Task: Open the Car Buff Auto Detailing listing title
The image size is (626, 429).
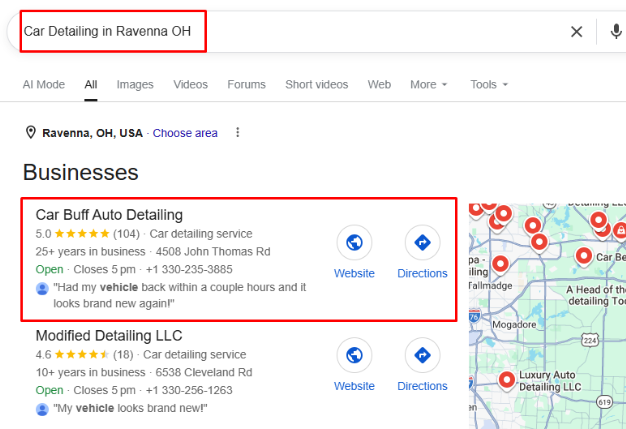Action: pyautogui.click(x=109, y=215)
